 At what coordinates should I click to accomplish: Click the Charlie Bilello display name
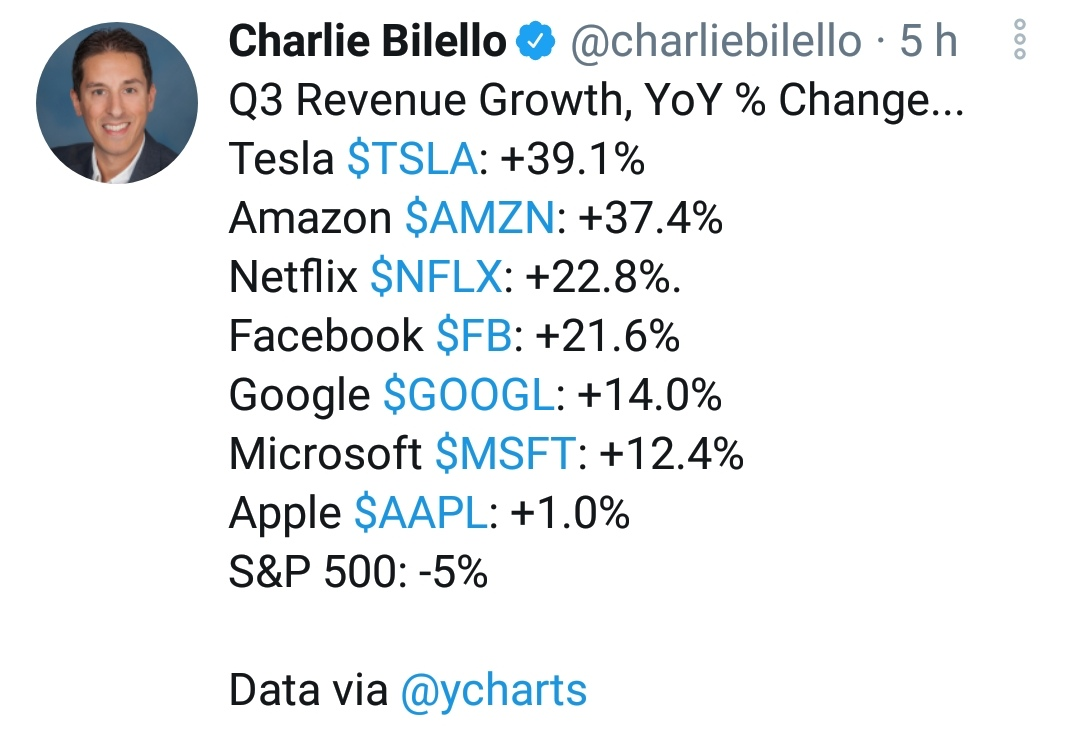[368, 42]
